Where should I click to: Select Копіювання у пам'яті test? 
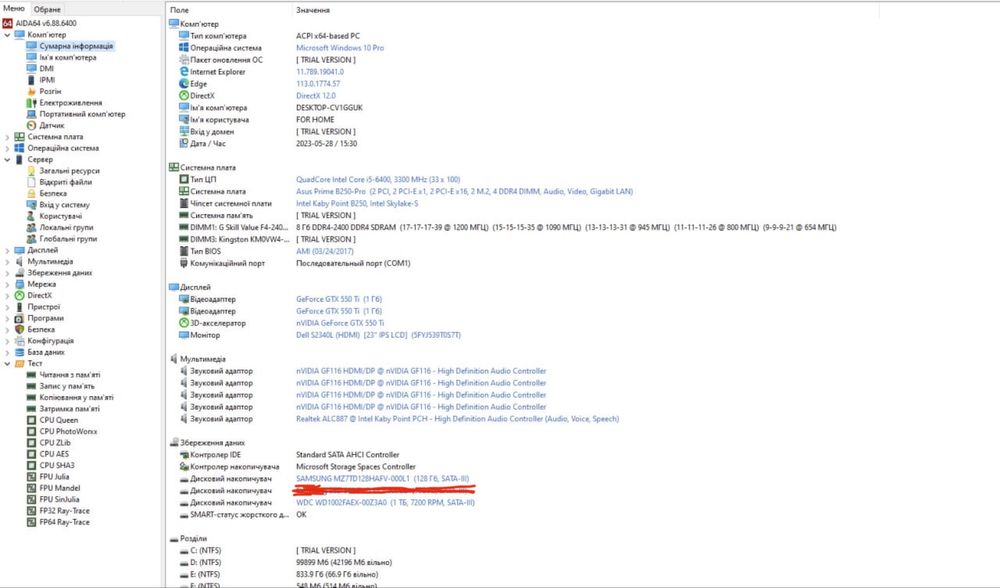pyautogui.click(x=77, y=397)
